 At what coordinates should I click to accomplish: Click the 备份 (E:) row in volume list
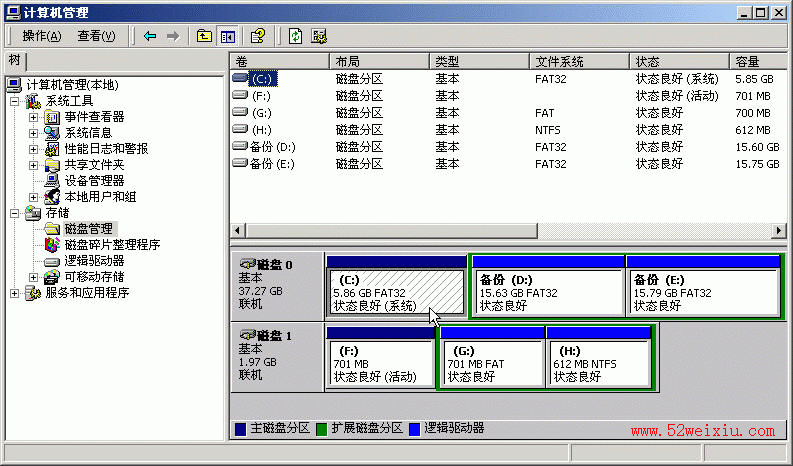[508, 164]
